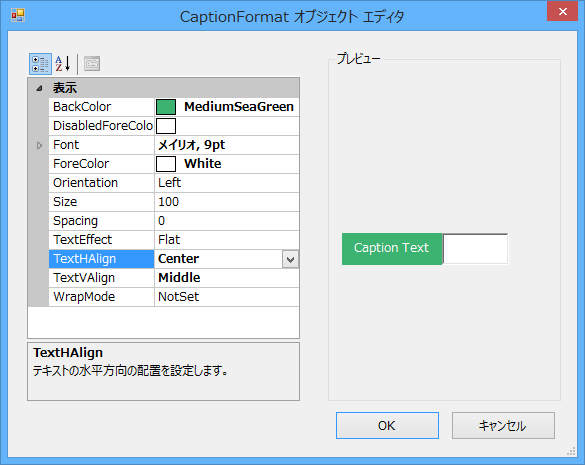Click the Size value 100
The width and height of the screenshot is (585, 465).
(x=169, y=202)
